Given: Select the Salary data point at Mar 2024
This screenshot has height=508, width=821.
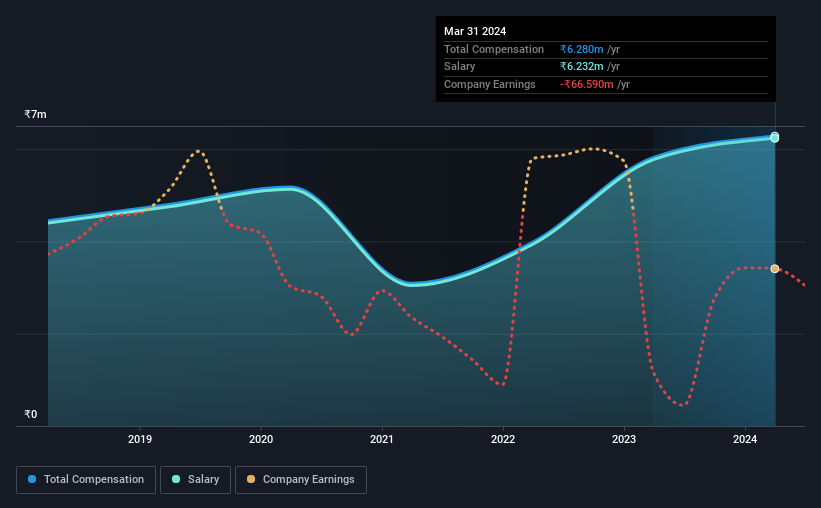Looking at the screenshot, I should (x=774, y=138).
